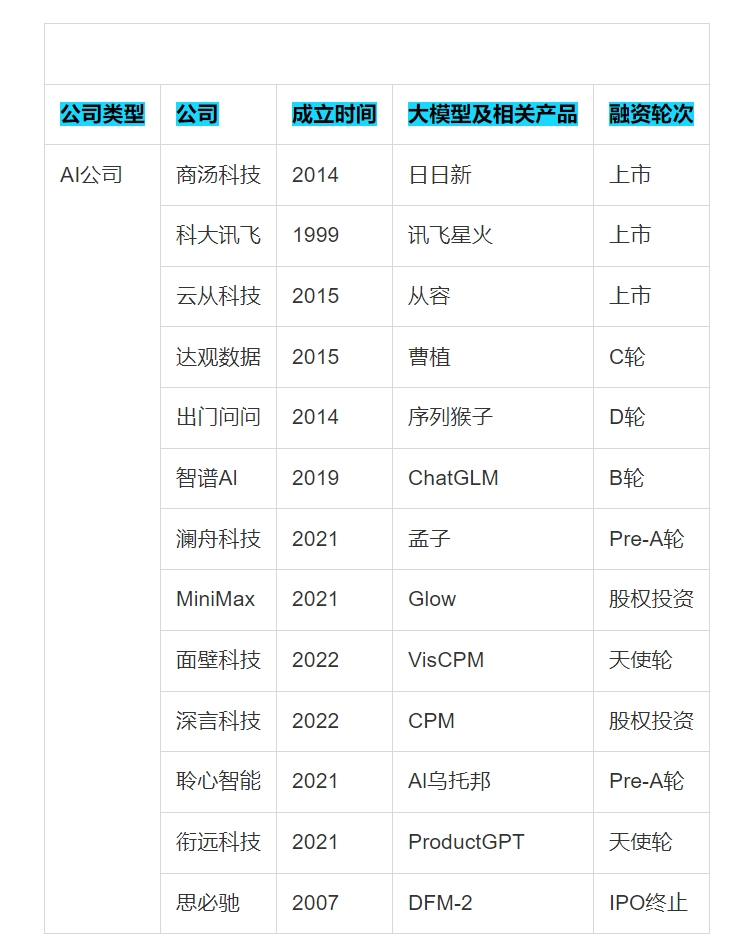Screen dimensions: 750x950
Task: Click the 大模型及相关产品 column header
Action: tap(493, 114)
